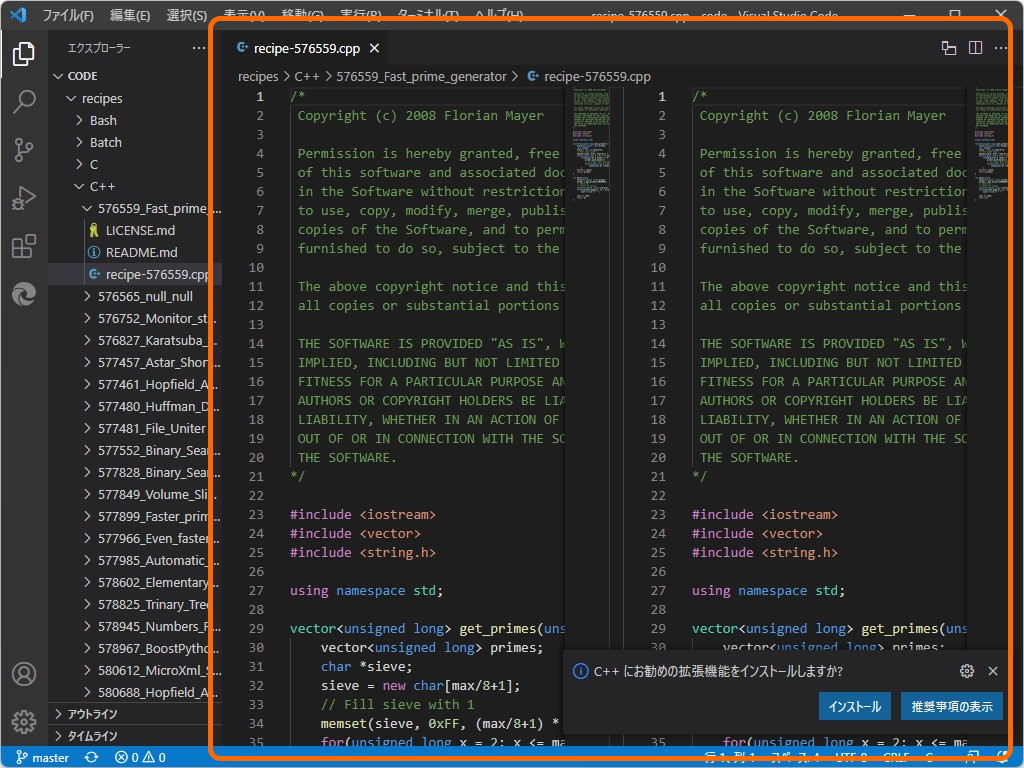The width and height of the screenshot is (1024, 768).
Task: Open the 編集(E) menu
Action: [130, 16]
